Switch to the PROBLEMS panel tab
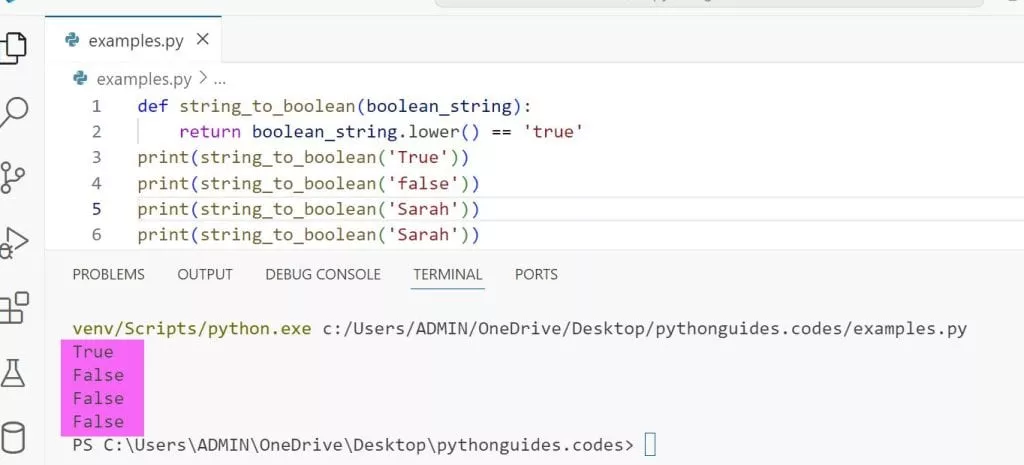Screen dimensions: 1024x465 pos(108,274)
